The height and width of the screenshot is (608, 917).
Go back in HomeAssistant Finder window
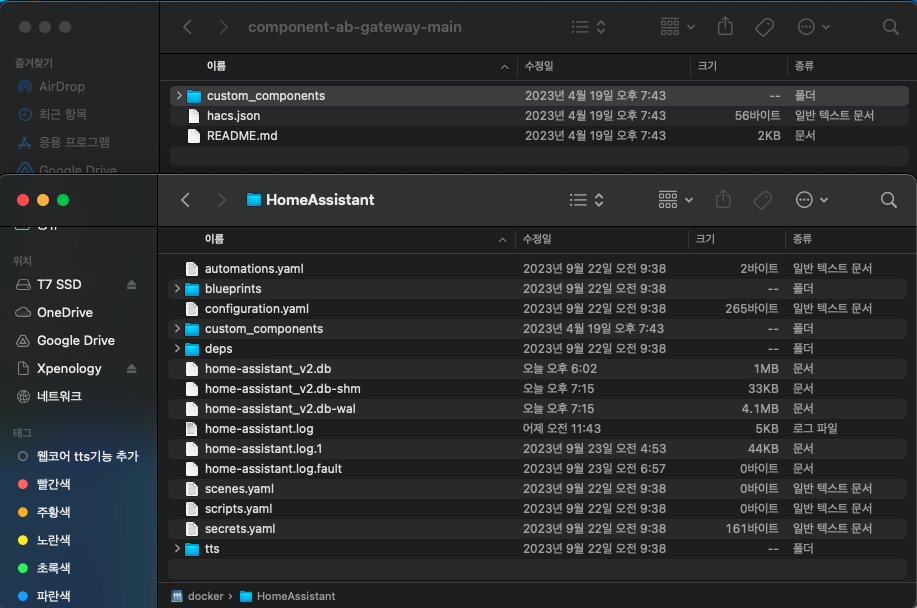tap(185, 200)
